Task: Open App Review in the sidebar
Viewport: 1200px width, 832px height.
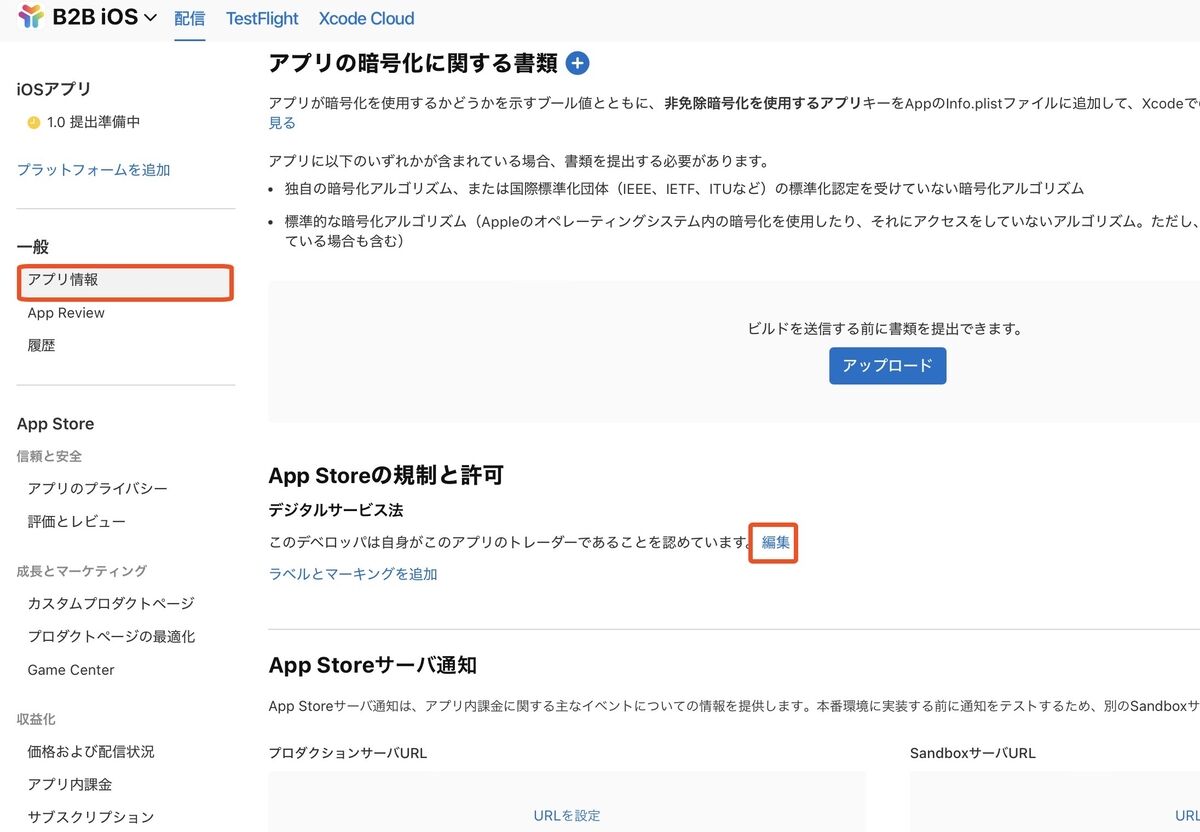Action: tap(66, 313)
